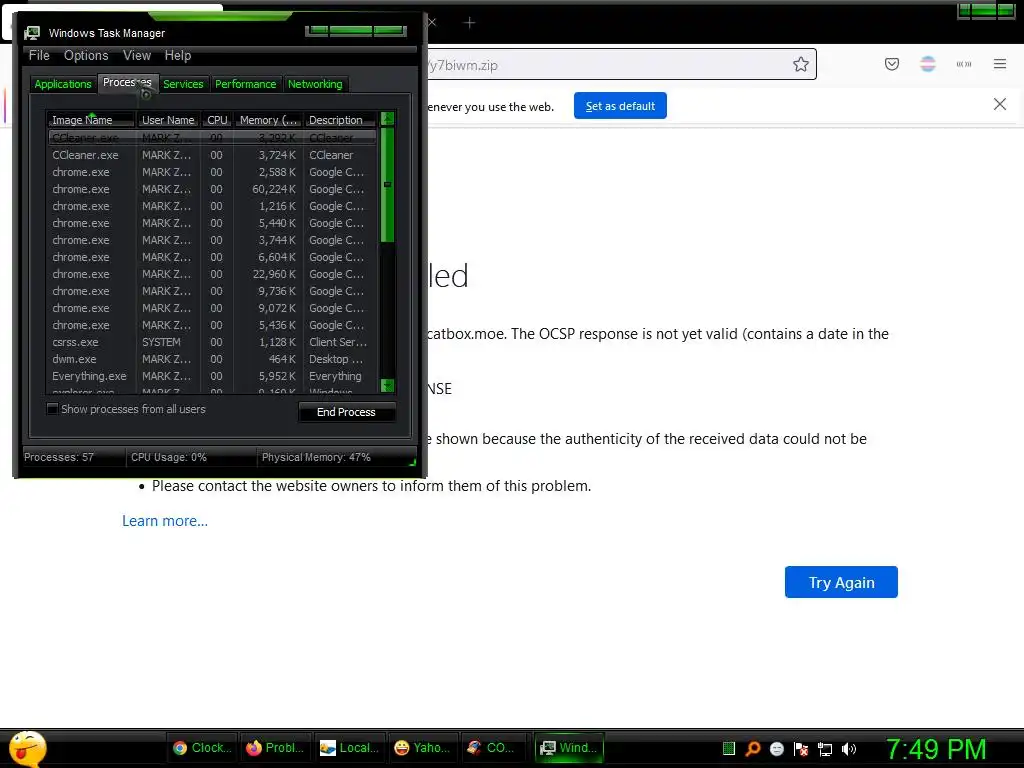Viewport: 1024px width, 768px height.
Task: Bookmark page with the star icon
Action: [801, 64]
